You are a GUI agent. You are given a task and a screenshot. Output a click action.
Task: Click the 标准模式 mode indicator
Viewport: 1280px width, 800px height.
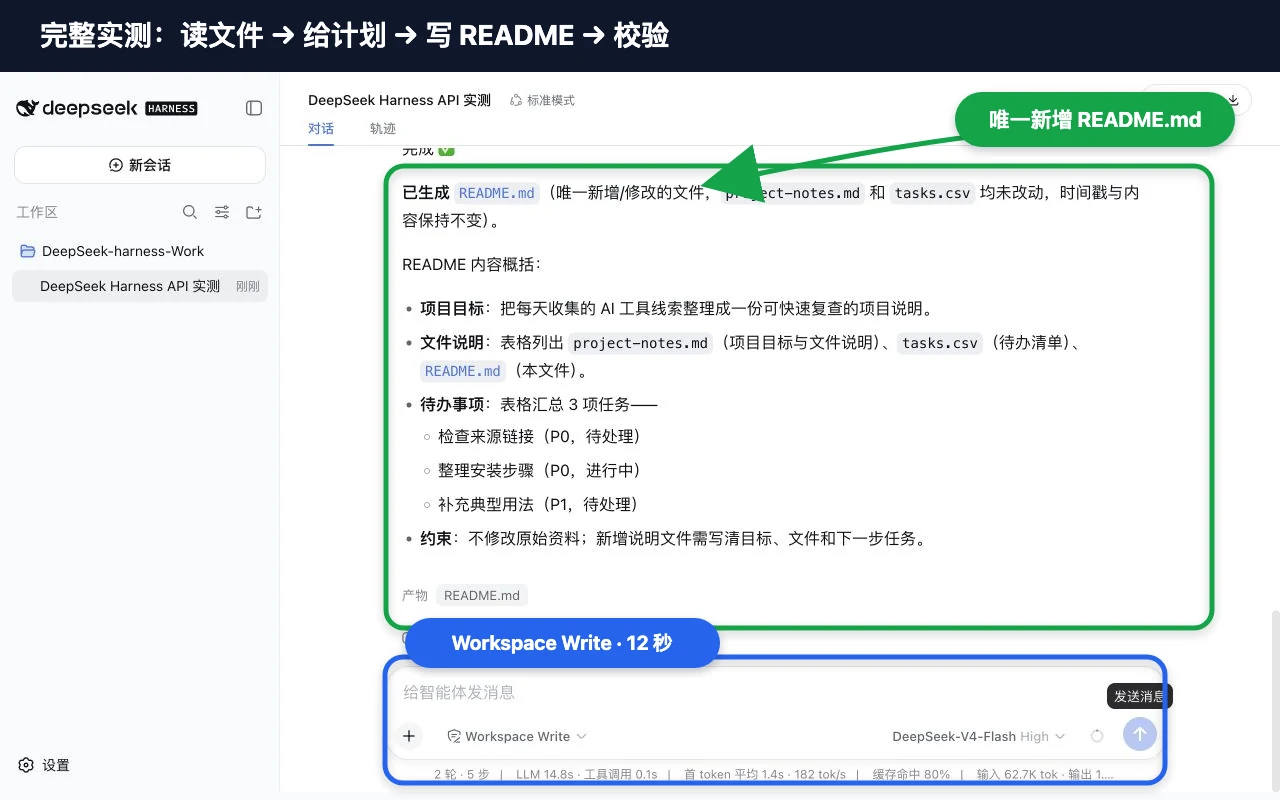(542, 100)
